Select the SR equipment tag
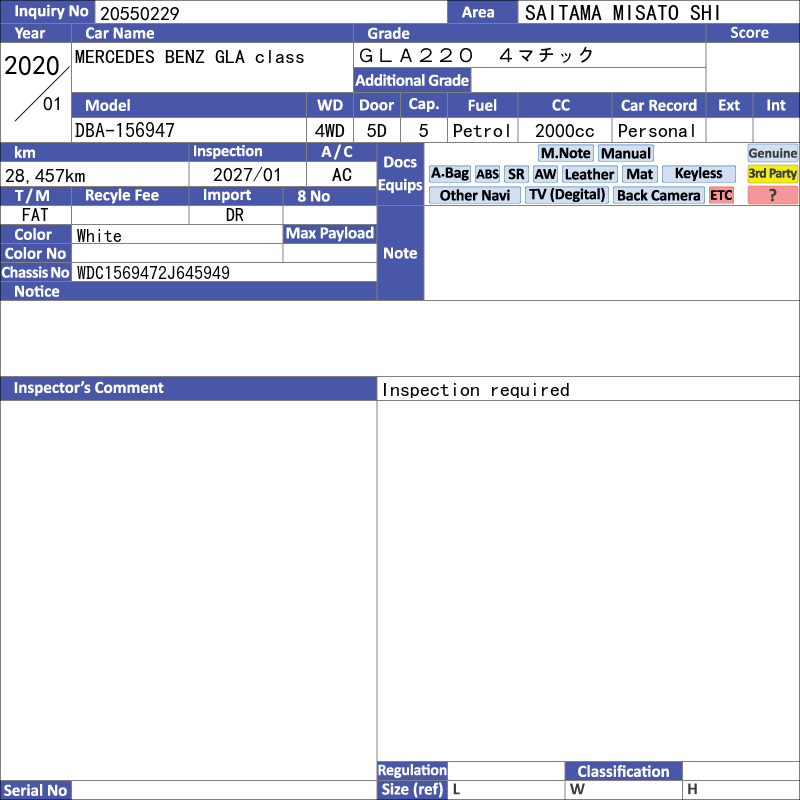 click(x=516, y=174)
